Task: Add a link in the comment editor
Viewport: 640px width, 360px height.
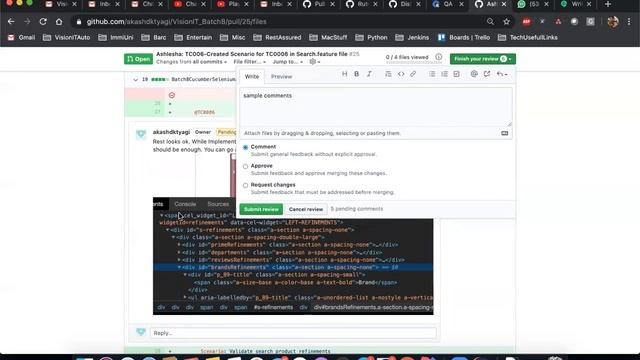Action: [x=413, y=74]
